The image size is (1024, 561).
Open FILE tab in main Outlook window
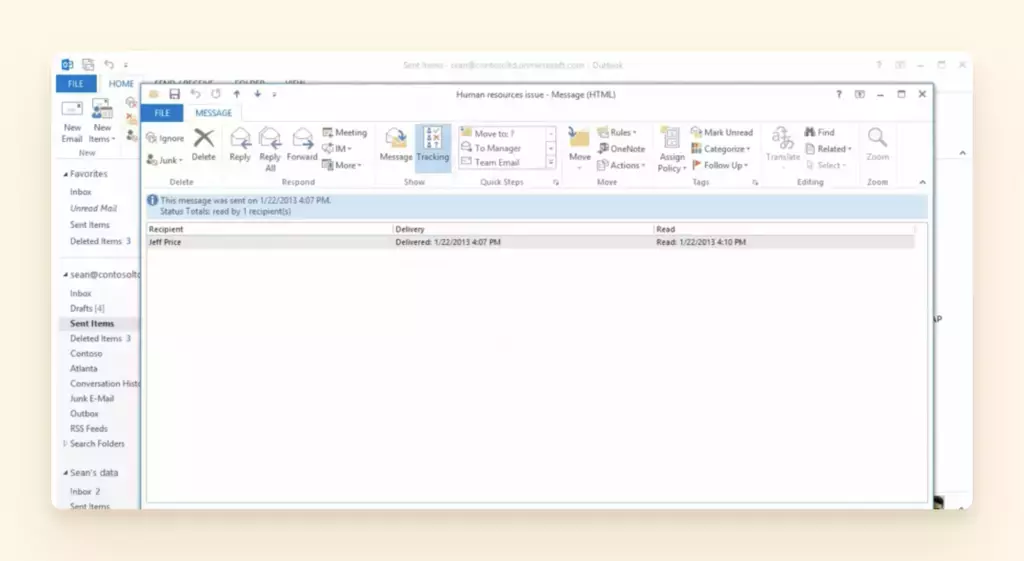click(x=76, y=84)
